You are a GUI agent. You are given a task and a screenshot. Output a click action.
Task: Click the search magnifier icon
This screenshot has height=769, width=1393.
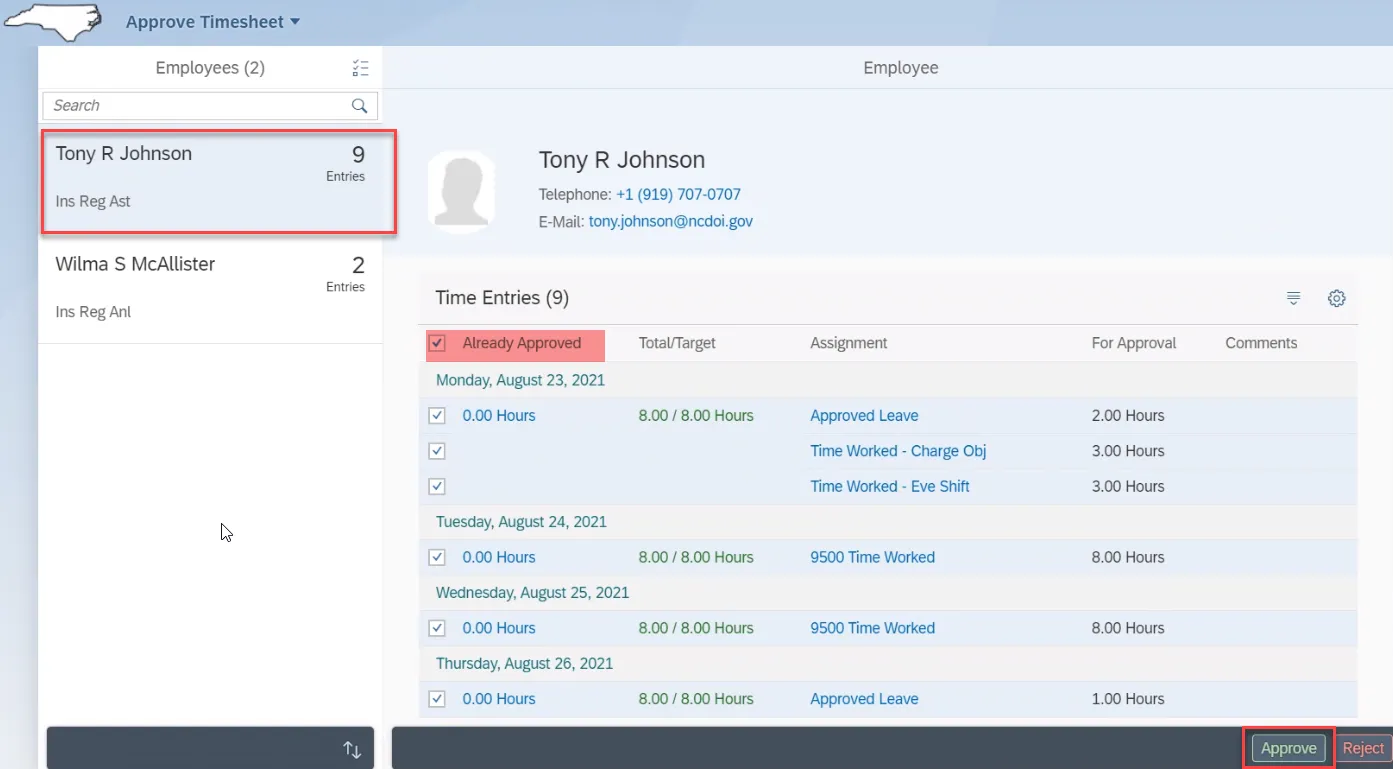[360, 106]
